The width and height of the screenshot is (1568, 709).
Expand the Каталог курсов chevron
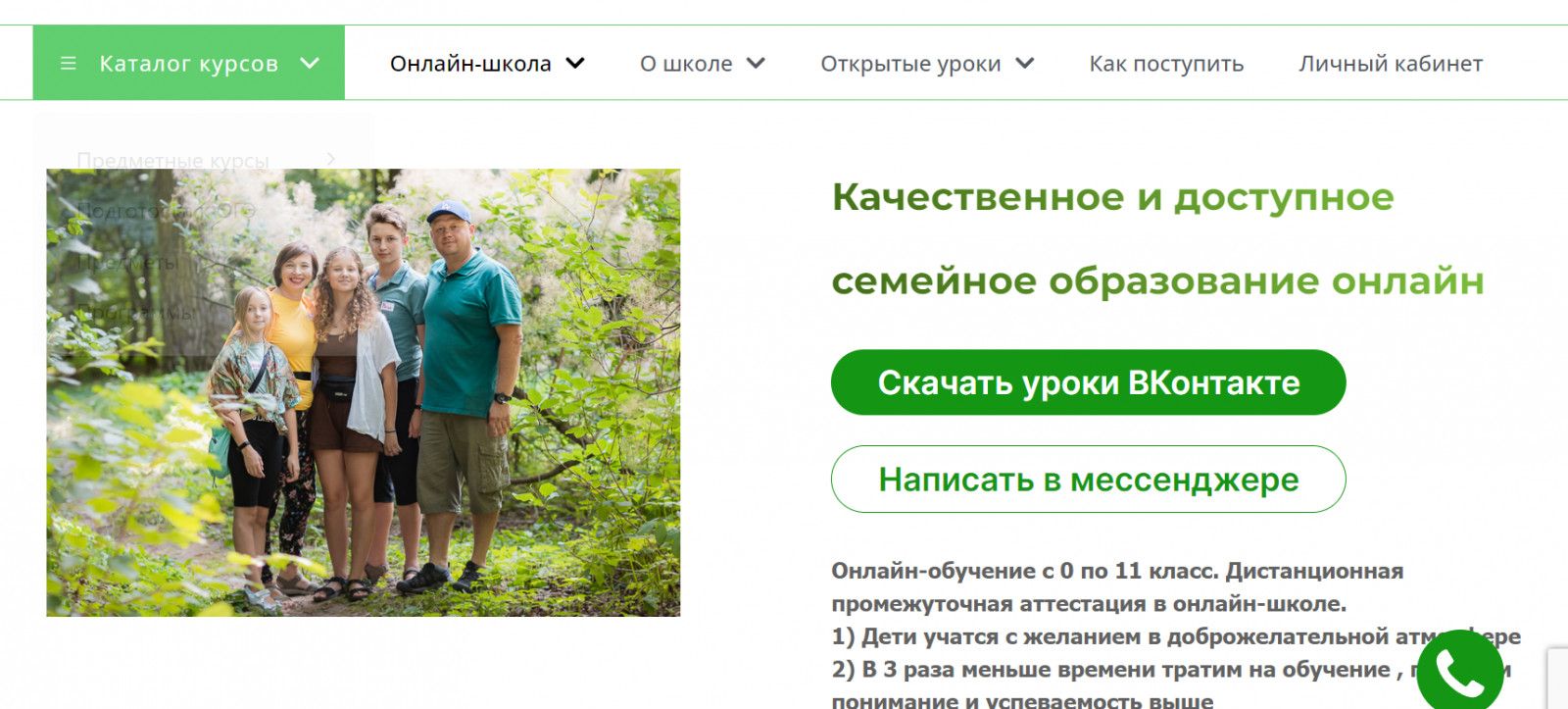(310, 63)
